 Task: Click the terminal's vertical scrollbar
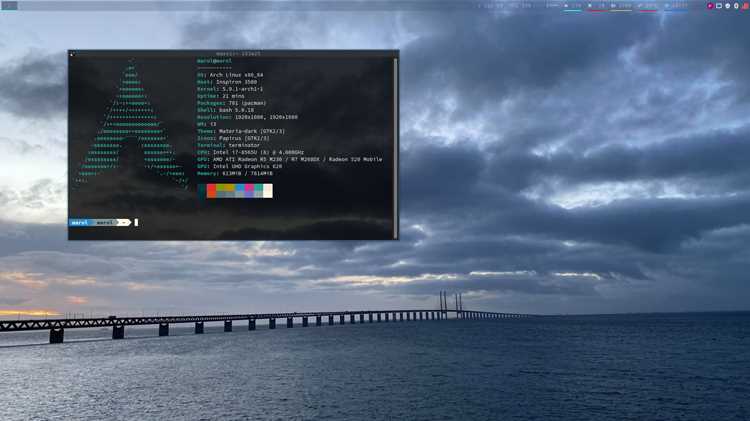point(396,148)
